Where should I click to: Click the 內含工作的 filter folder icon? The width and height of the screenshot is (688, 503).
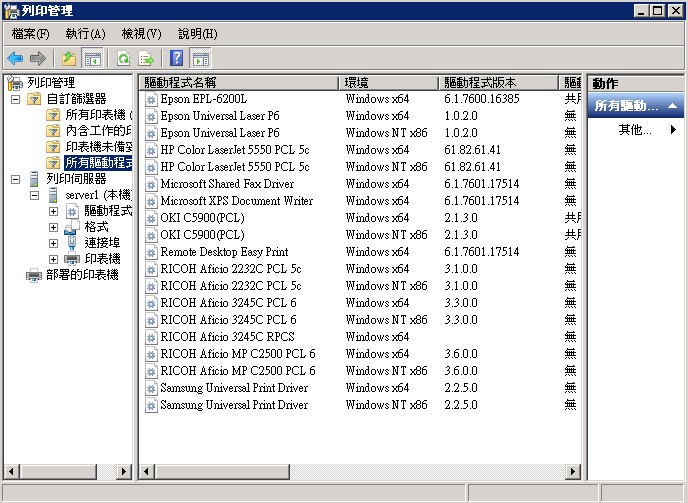[53, 131]
